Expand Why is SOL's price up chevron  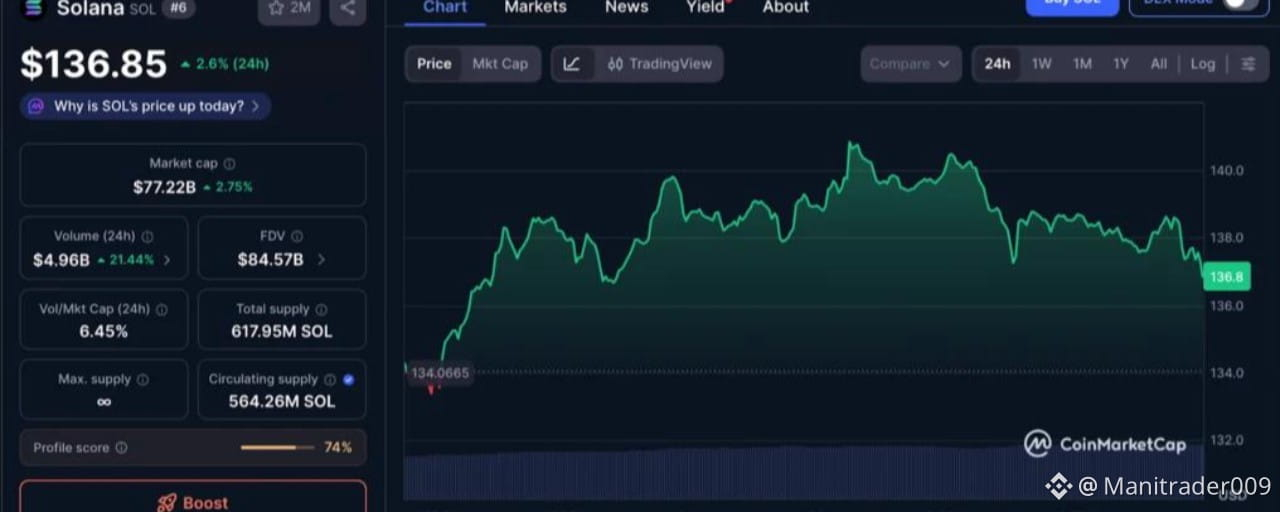tap(256, 106)
